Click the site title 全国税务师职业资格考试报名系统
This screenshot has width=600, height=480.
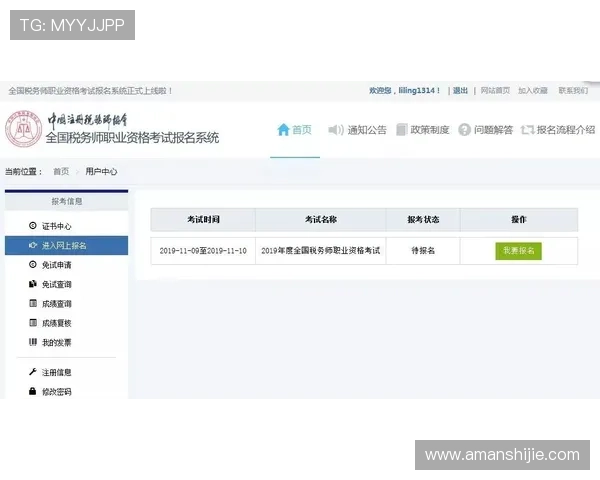pos(132,138)
